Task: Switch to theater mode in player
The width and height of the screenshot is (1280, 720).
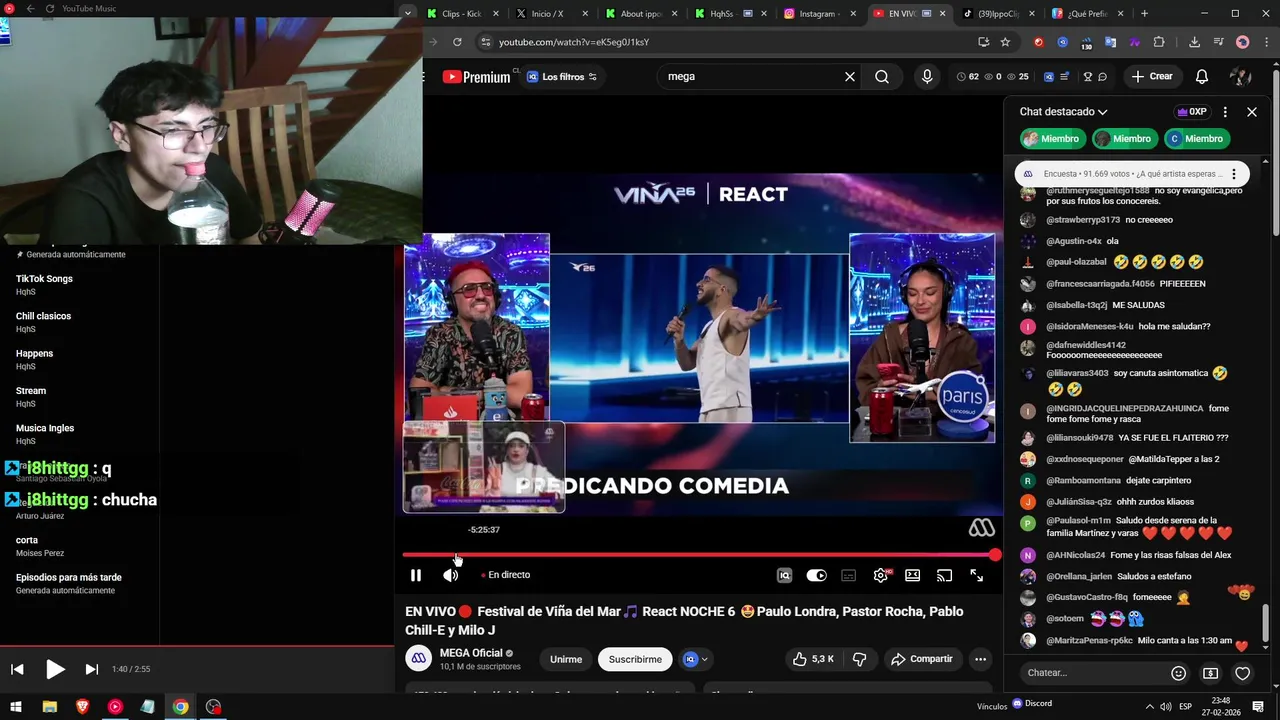Action: point(913,575)
